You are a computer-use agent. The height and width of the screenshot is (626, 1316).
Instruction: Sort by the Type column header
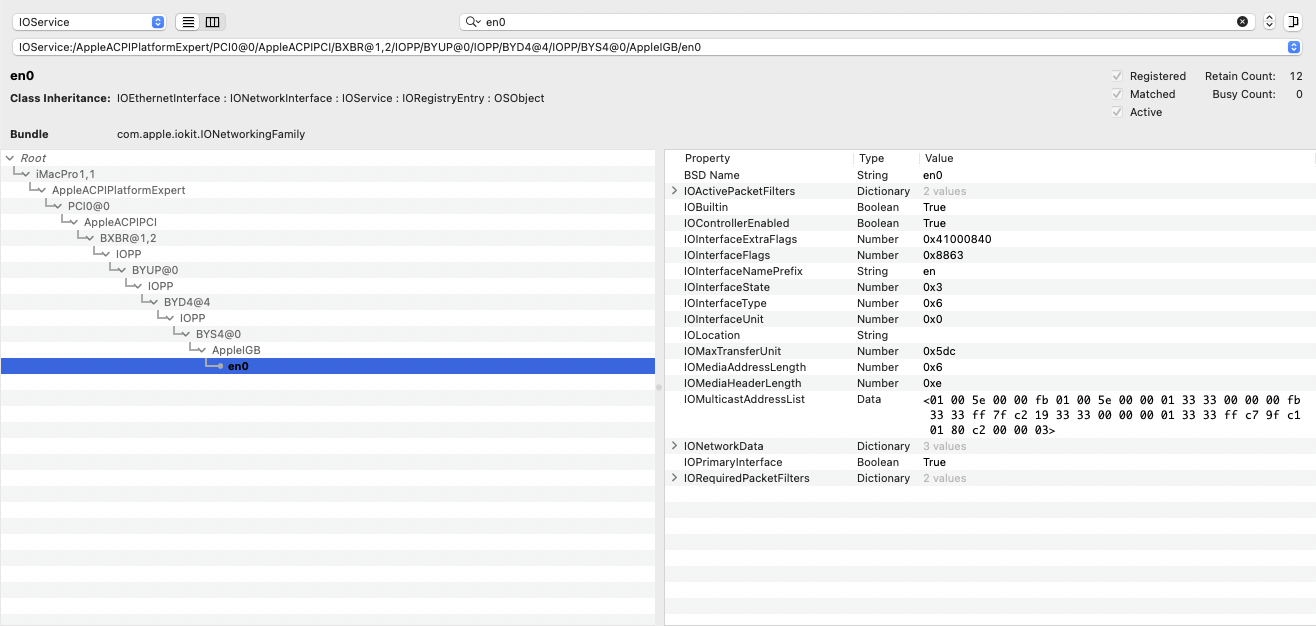(872, 158)
